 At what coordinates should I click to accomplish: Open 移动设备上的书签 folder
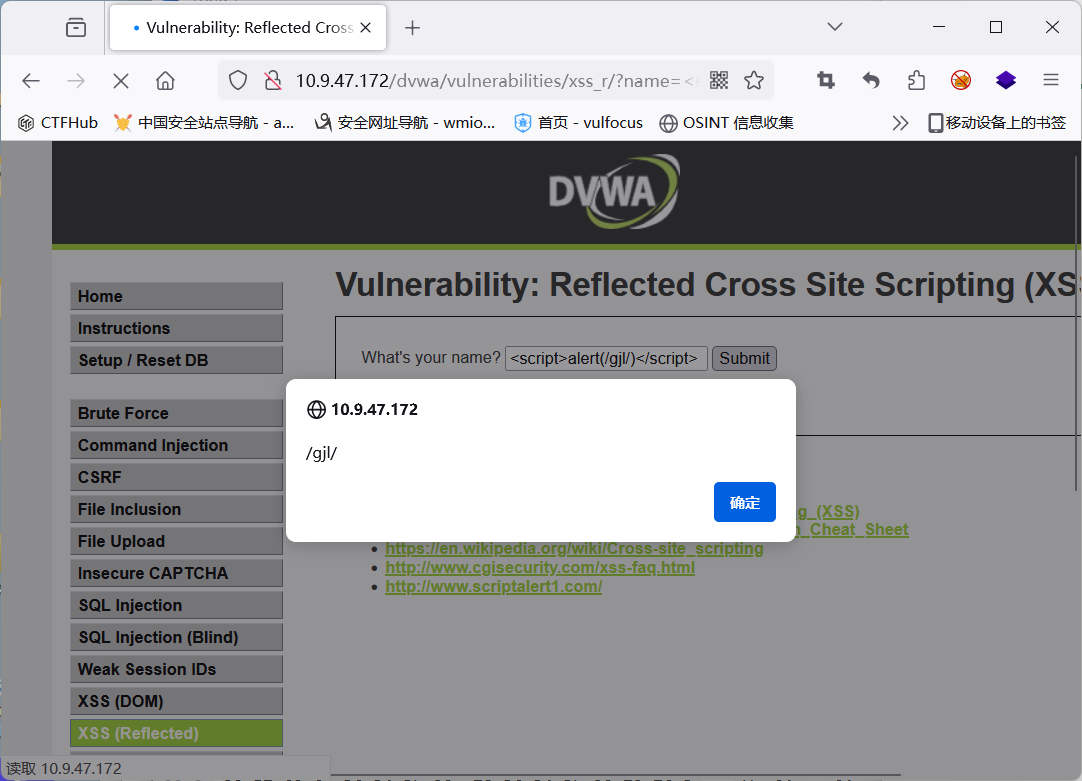997,123
